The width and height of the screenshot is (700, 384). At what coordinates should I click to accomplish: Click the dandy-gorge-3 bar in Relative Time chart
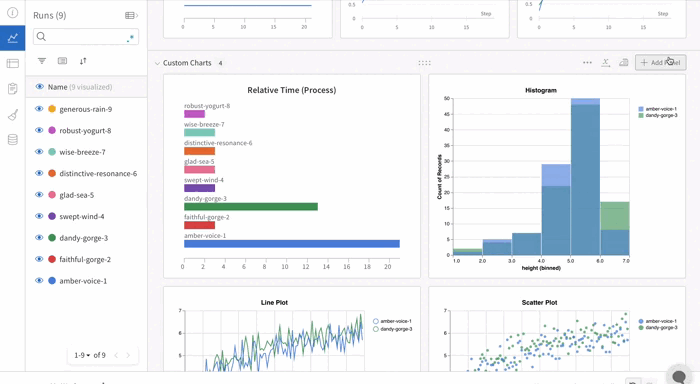click(x=251, y=207)
